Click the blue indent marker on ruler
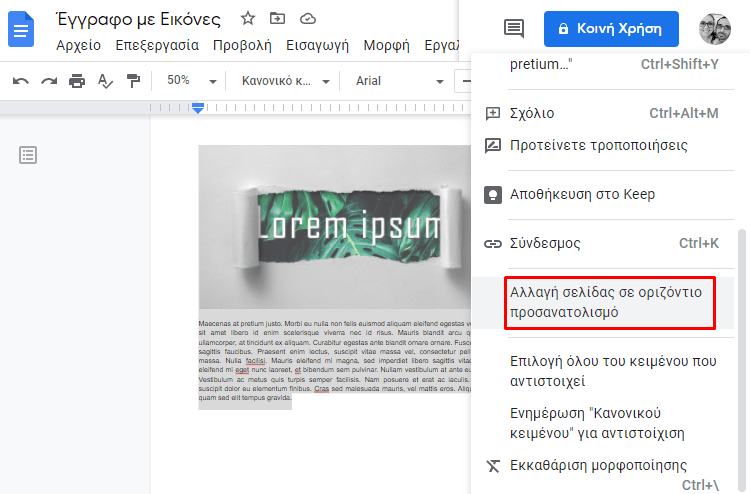Viewport: 750px width, 494px height. tap(198, 108)
